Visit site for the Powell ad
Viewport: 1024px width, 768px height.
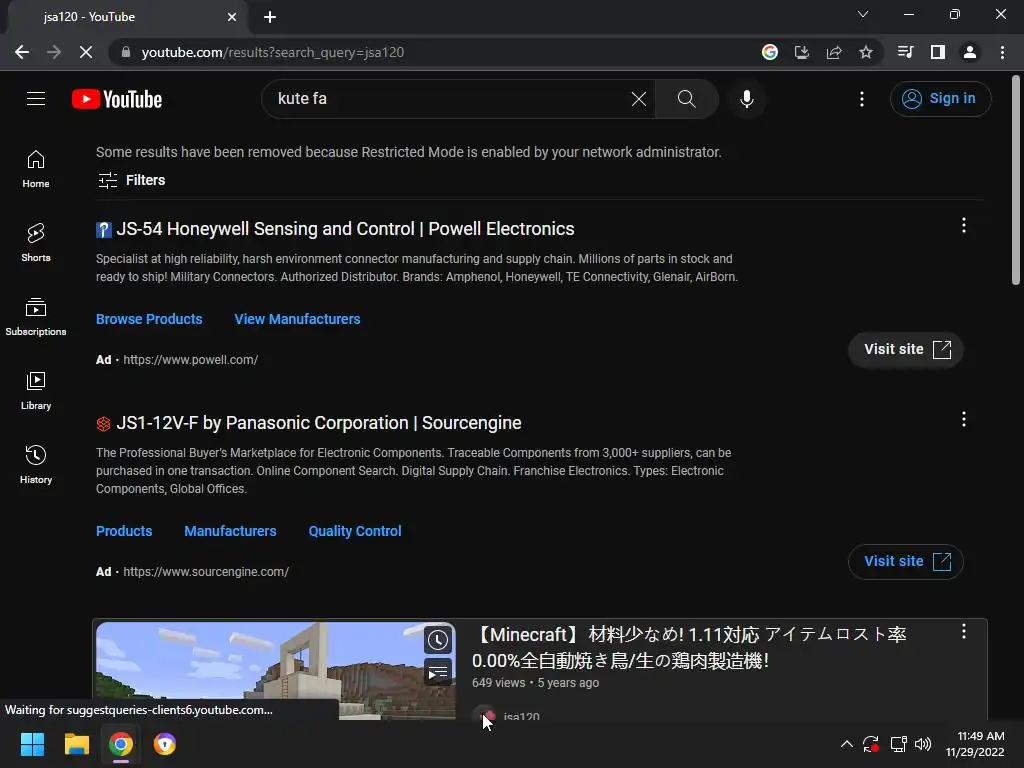tap(905, 349)
